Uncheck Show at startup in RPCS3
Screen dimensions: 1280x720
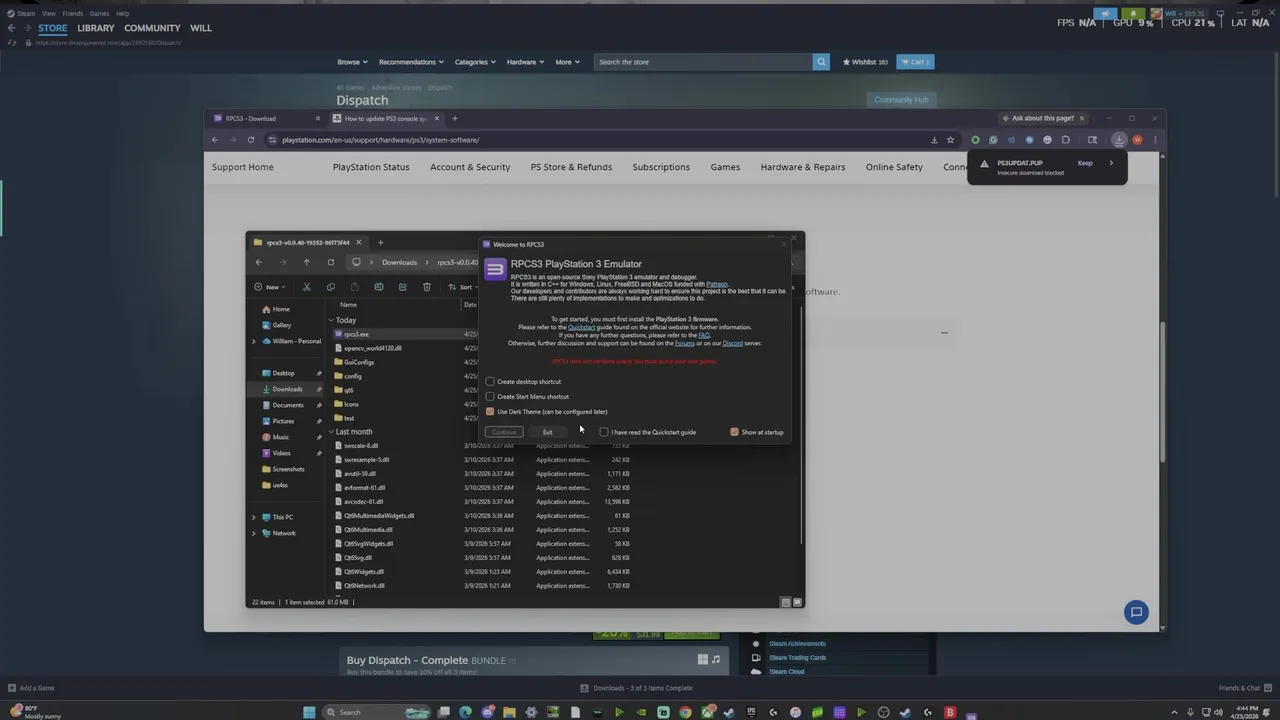click(734, 432)
